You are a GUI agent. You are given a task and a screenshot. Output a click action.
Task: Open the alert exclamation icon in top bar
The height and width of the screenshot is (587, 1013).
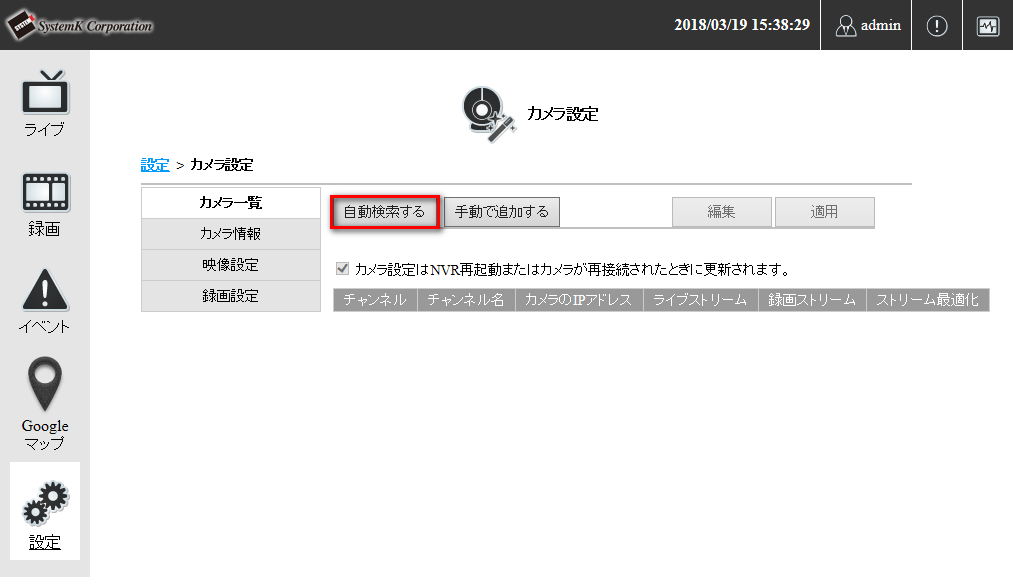937,25
